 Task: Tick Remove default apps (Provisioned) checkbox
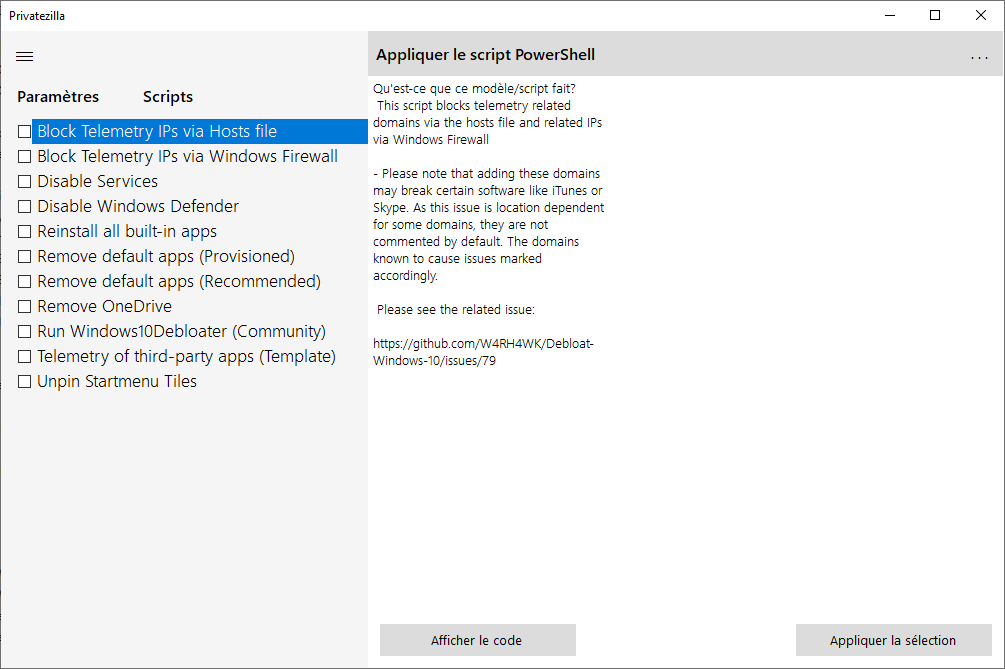point(24,256)
